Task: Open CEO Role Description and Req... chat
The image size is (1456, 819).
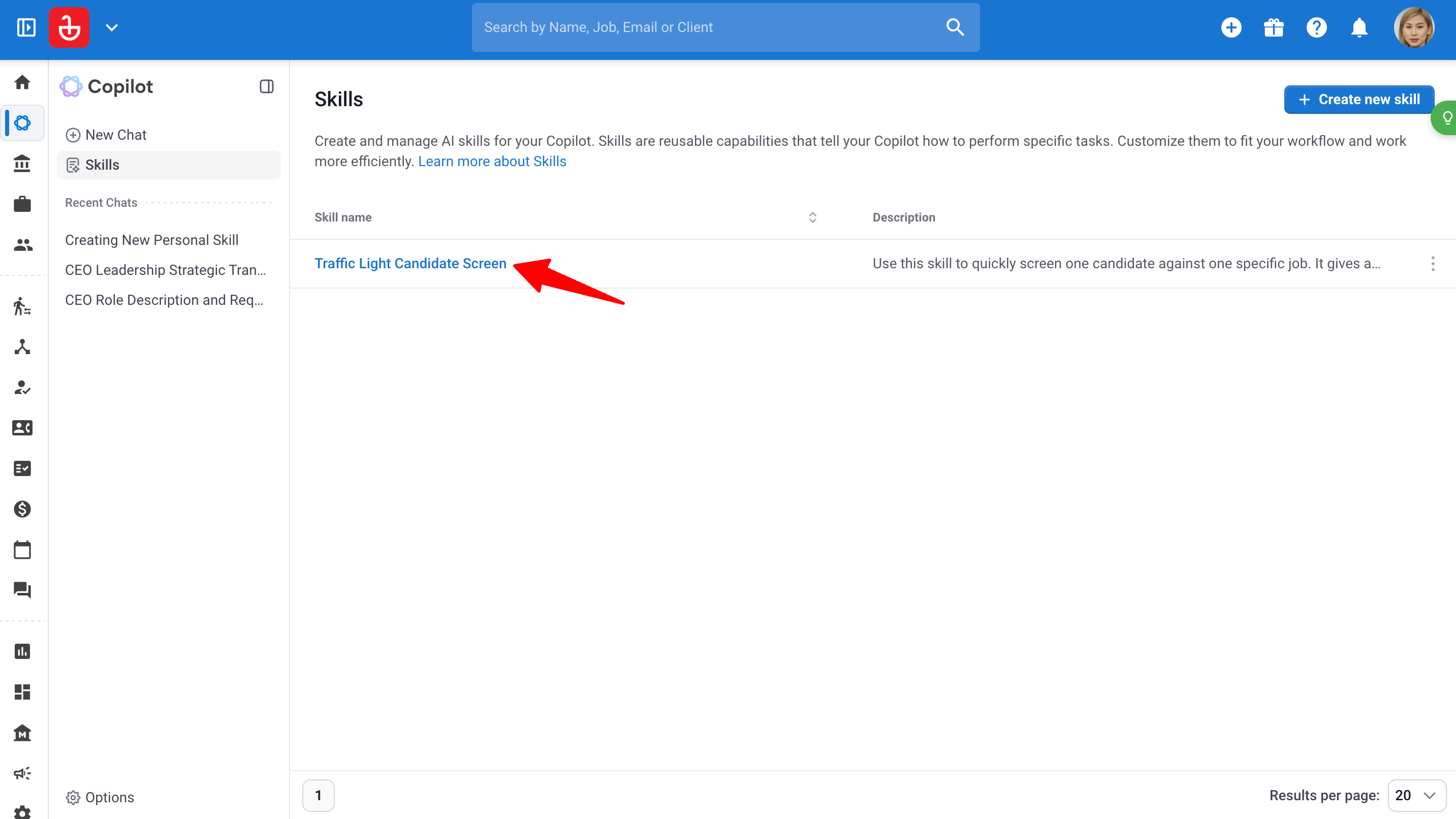Action: 165,300
